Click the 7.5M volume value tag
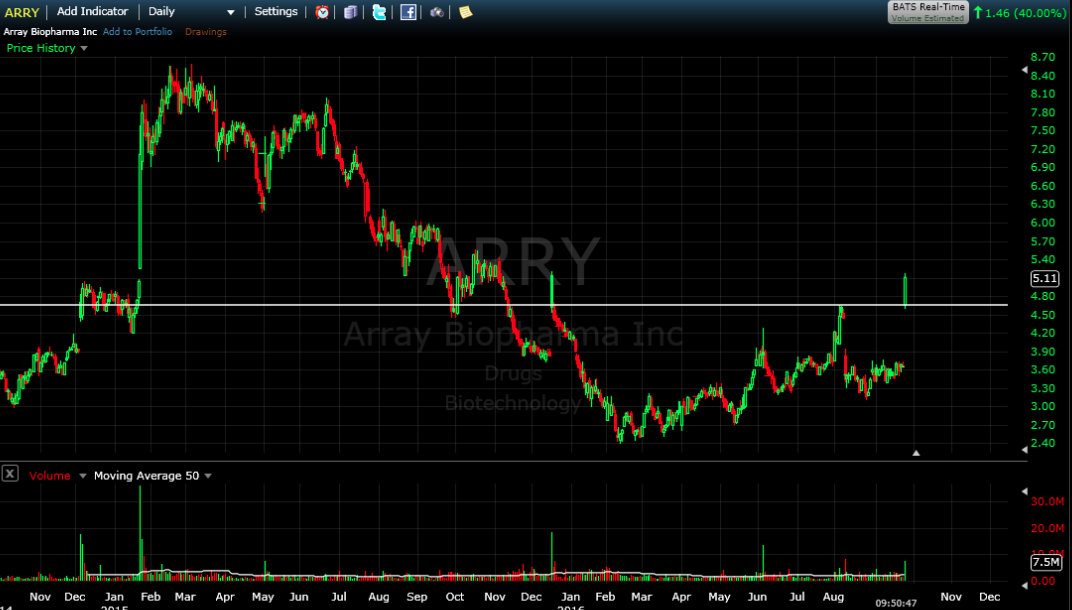 [x=1046, y=562]
